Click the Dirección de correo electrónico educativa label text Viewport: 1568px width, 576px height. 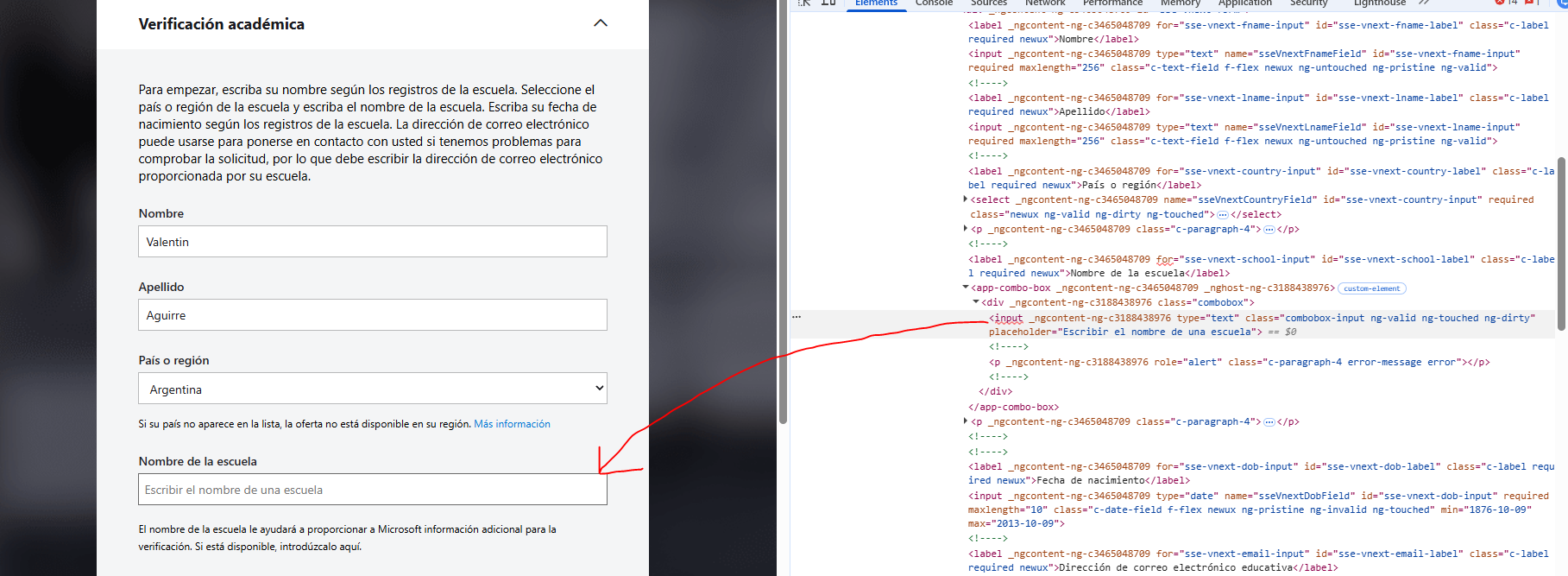click(x=1174, y=568)
